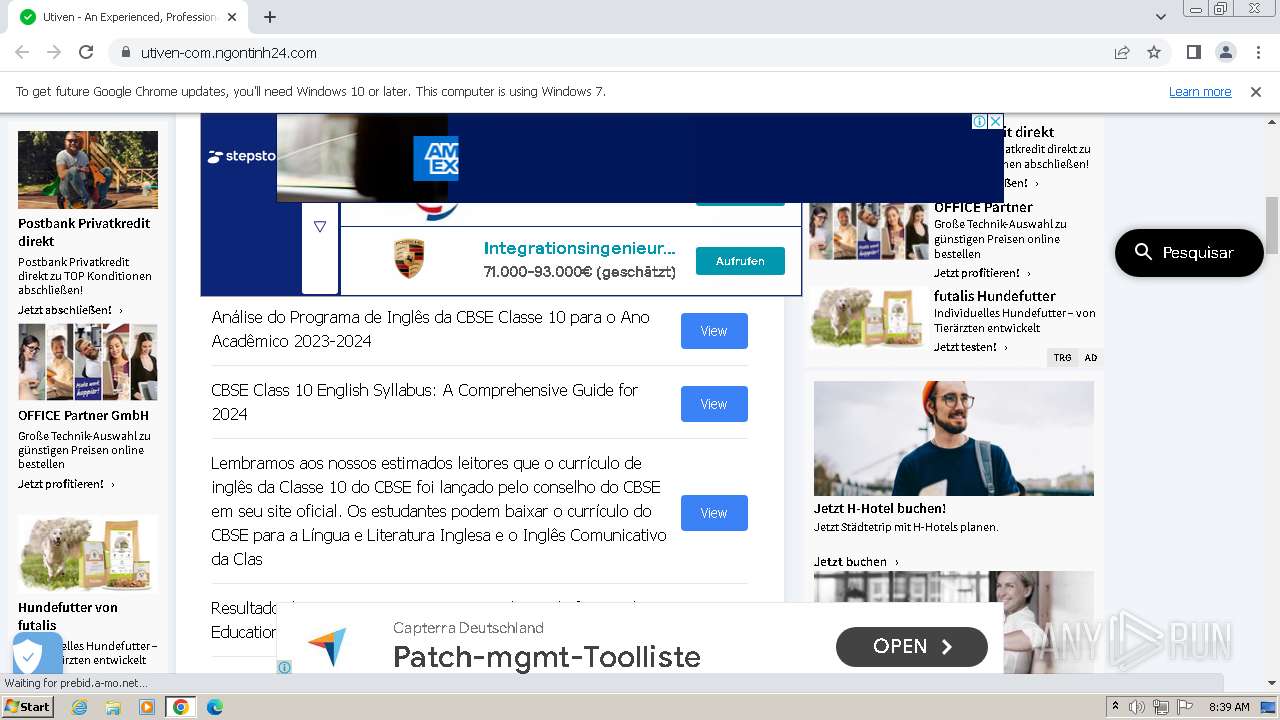Click Jetzt H-Hotel buchen headline
Viewport: 1280px width, 720px height.
[880, 508]
